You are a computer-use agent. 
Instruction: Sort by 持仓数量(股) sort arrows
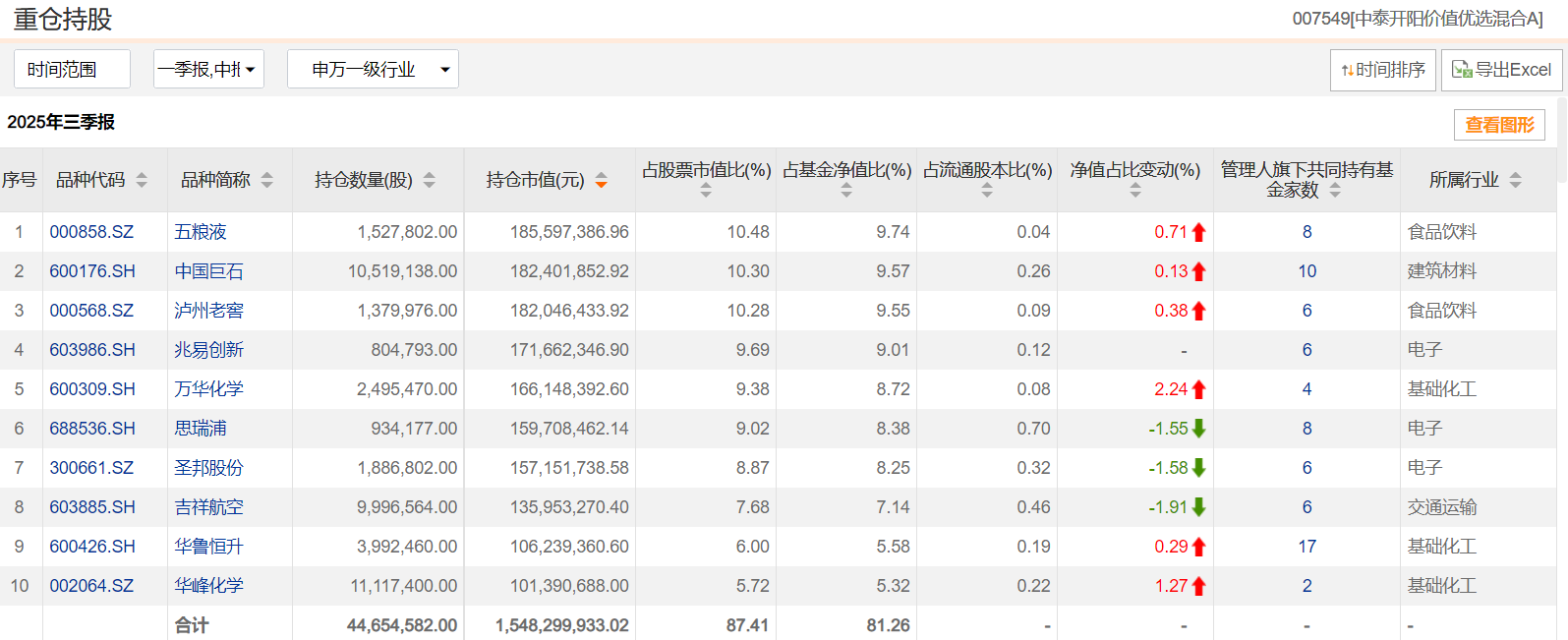[x=430, y=180]
